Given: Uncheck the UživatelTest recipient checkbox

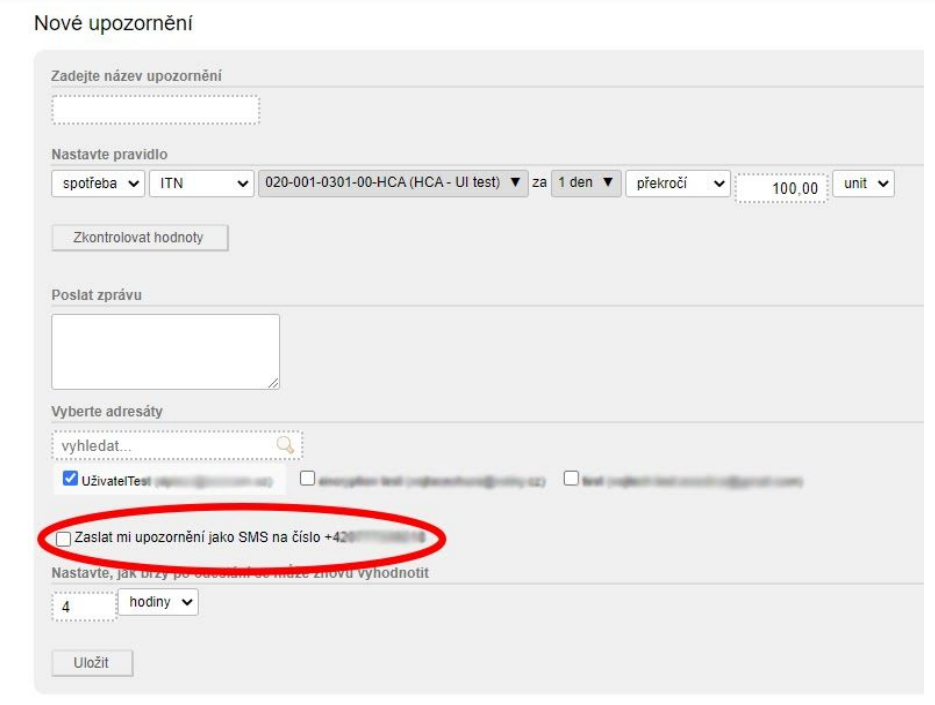Looking at the screenshot, I should pyautogui.click(x=70, y=480).
